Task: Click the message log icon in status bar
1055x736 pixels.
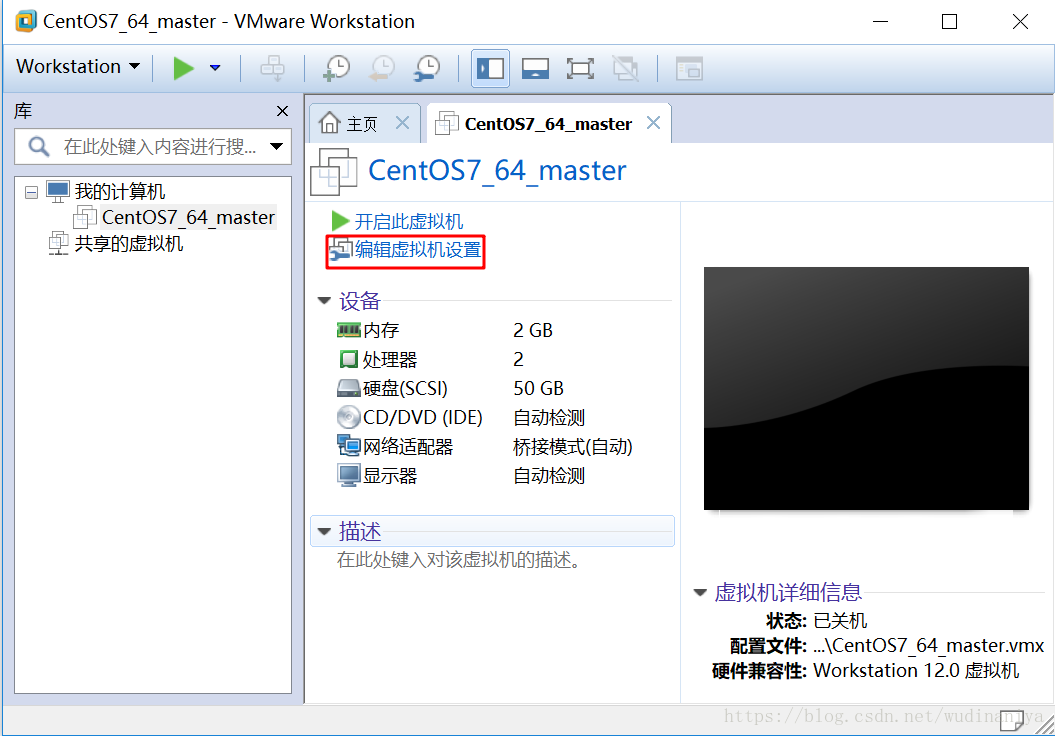Action: (x=1012, y=720)
